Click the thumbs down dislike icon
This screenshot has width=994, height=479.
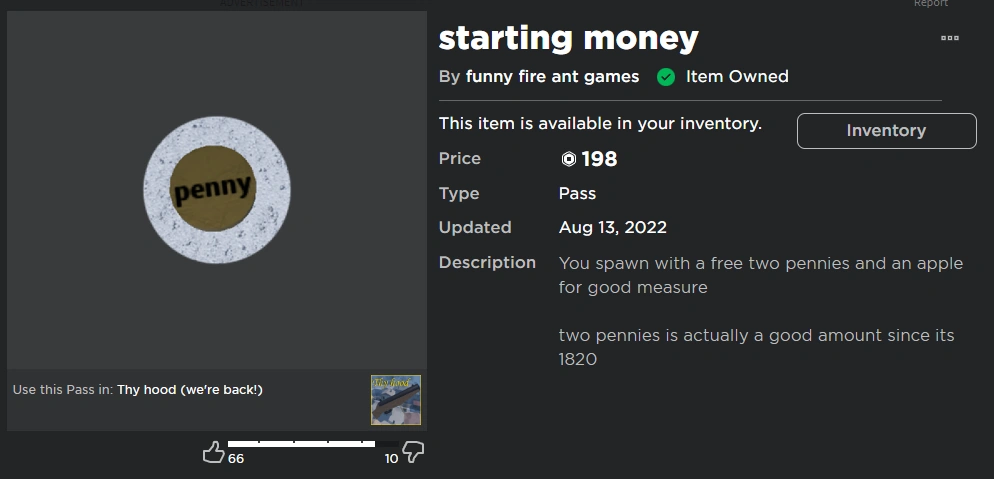coord(413,453)
